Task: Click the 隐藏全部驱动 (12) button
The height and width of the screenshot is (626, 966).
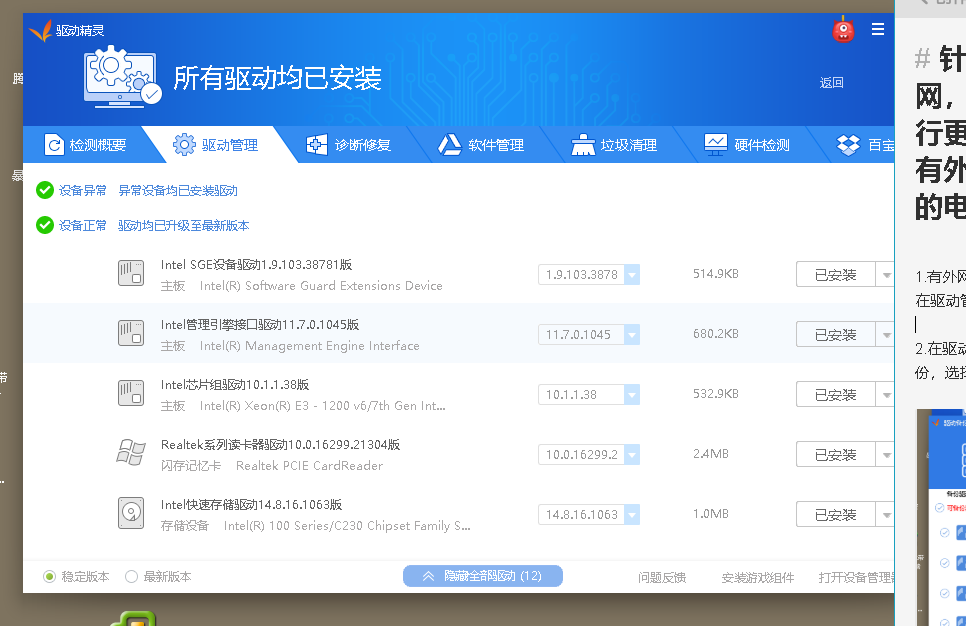Action: [482, 576]
